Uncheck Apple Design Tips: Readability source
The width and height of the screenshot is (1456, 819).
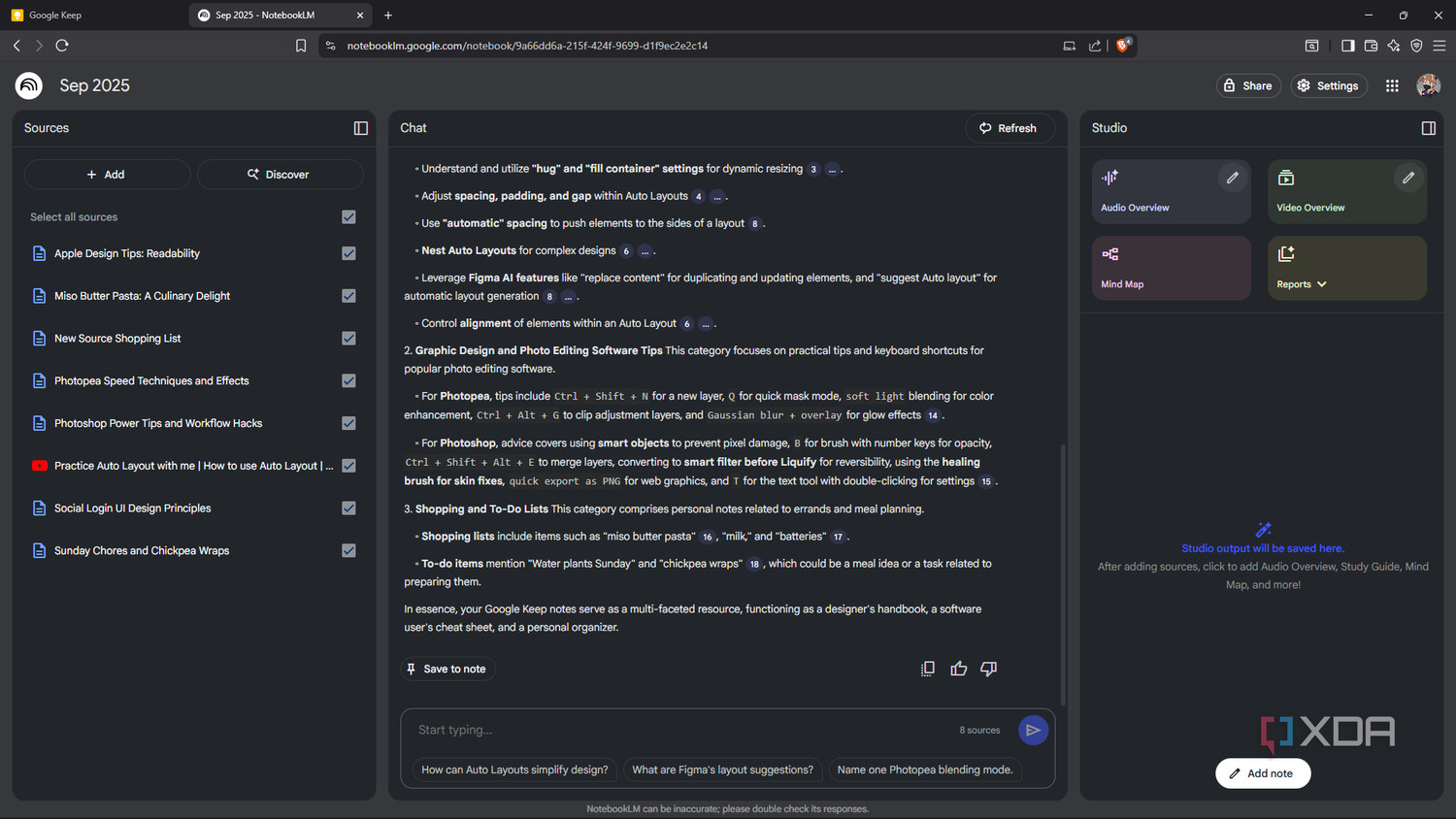click(x=348, y=253)
